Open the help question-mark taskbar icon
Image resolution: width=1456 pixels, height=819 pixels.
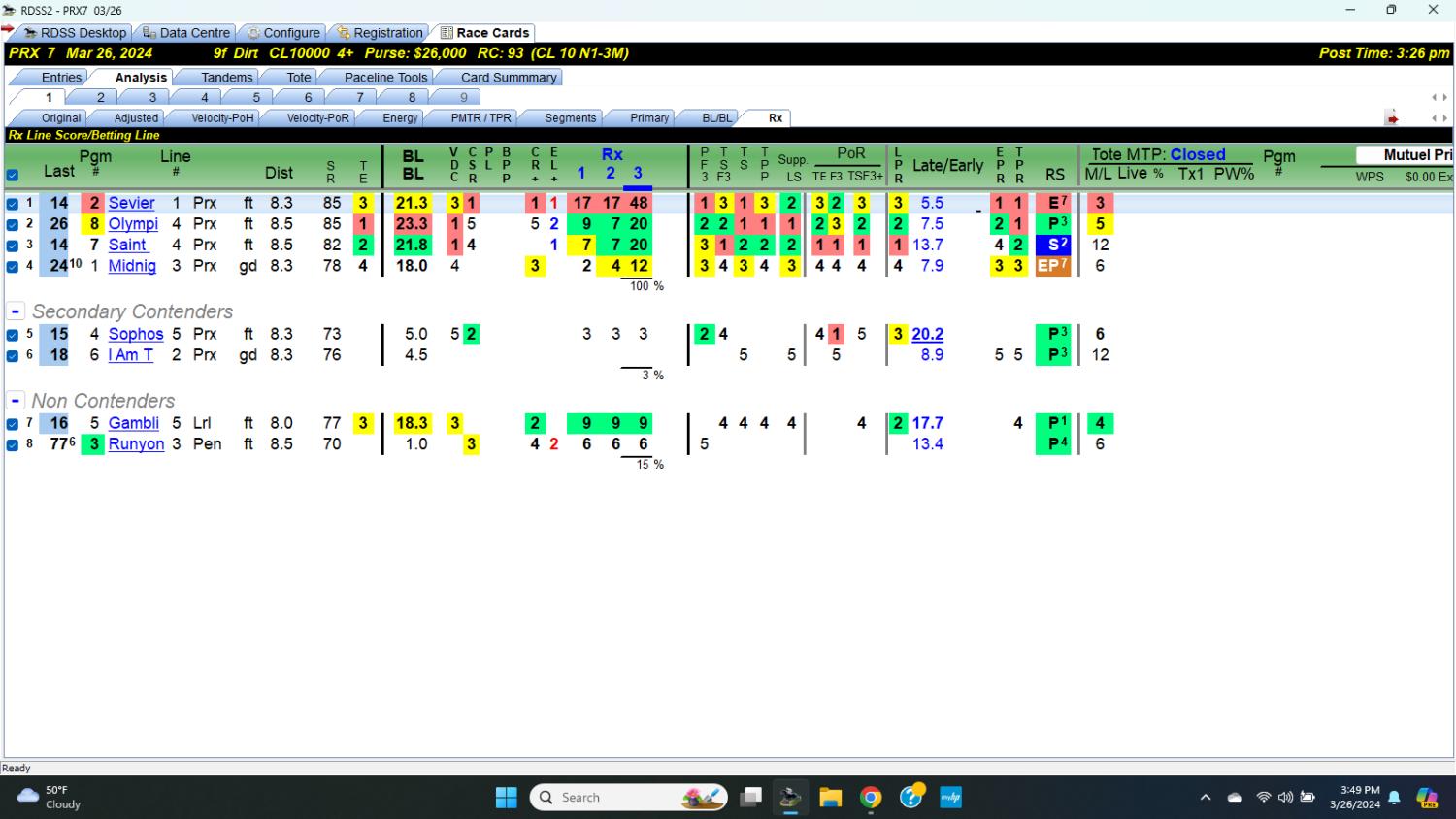pos(911,797)
